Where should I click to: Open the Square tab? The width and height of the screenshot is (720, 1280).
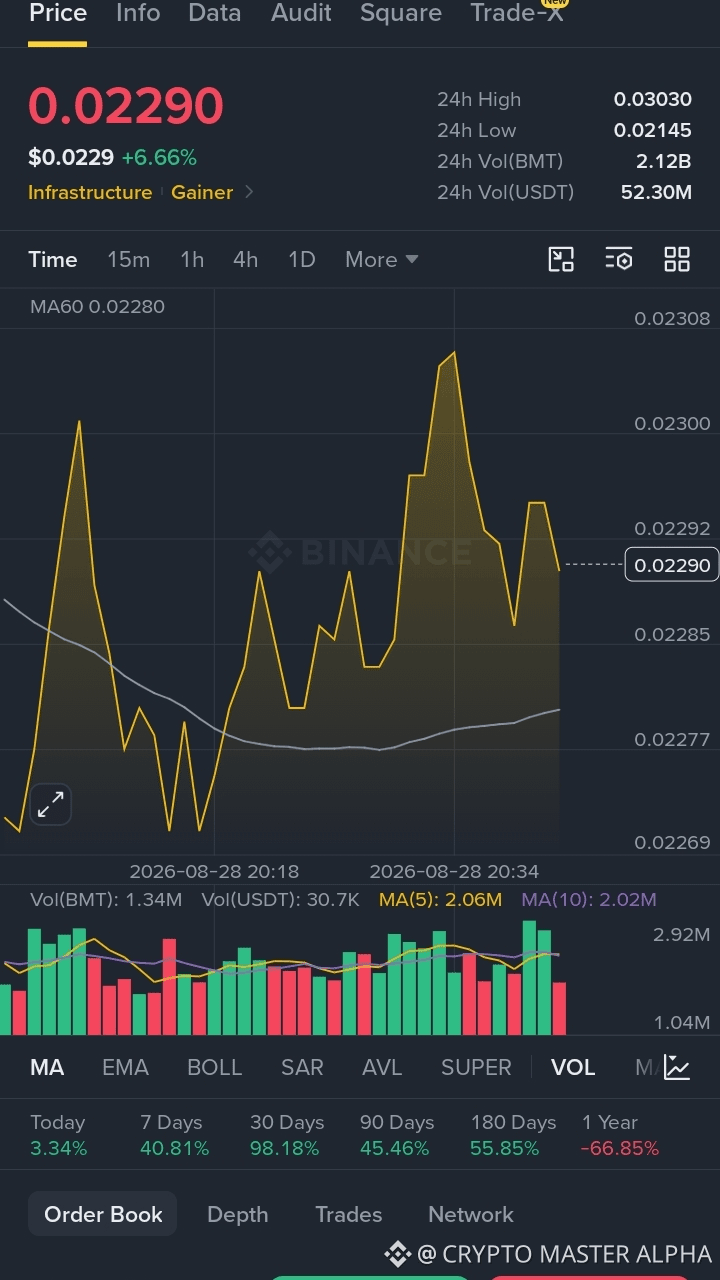pyautogui.click(x=401, y=13)
